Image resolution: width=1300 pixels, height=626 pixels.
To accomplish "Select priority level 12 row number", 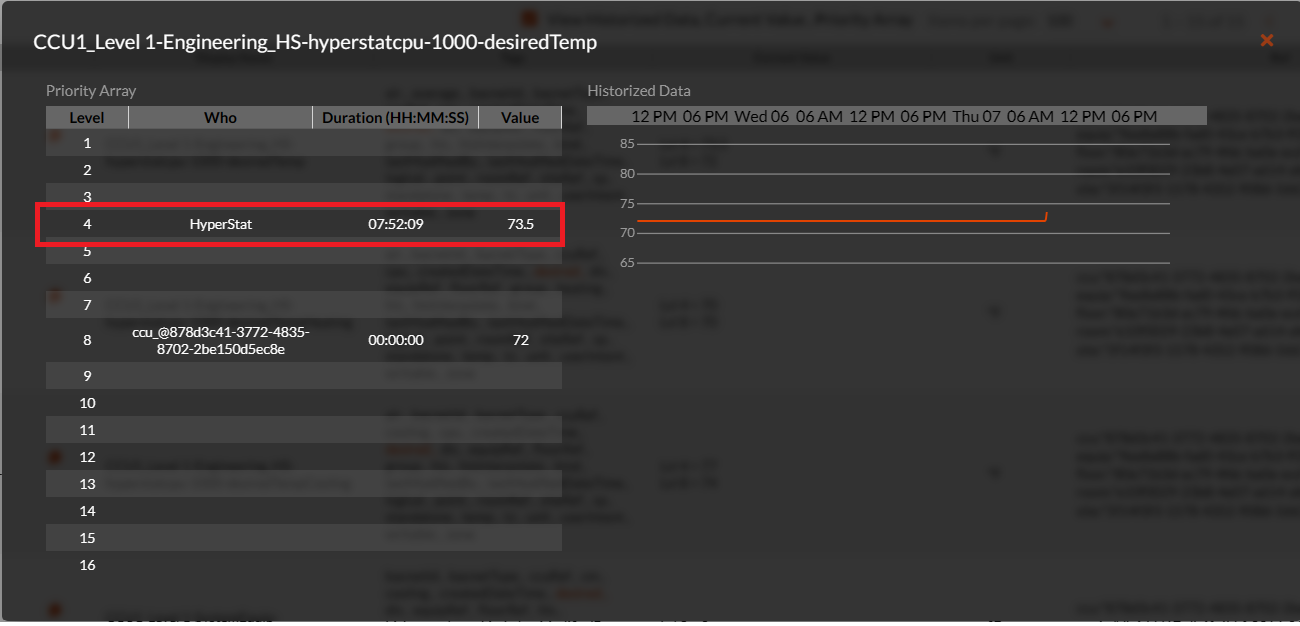I will point(87,457).
